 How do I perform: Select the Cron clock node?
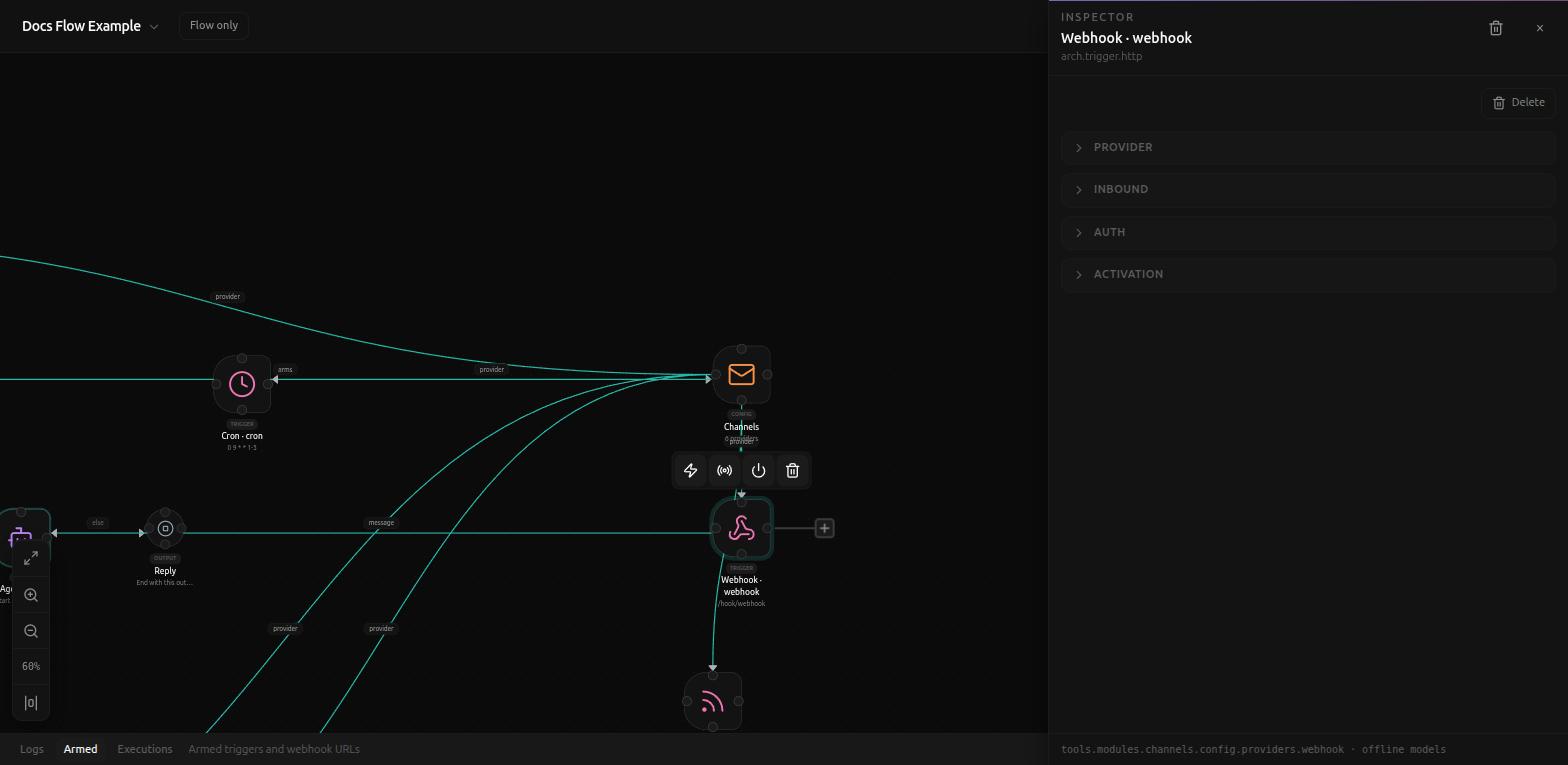click(x=242, y=384)
